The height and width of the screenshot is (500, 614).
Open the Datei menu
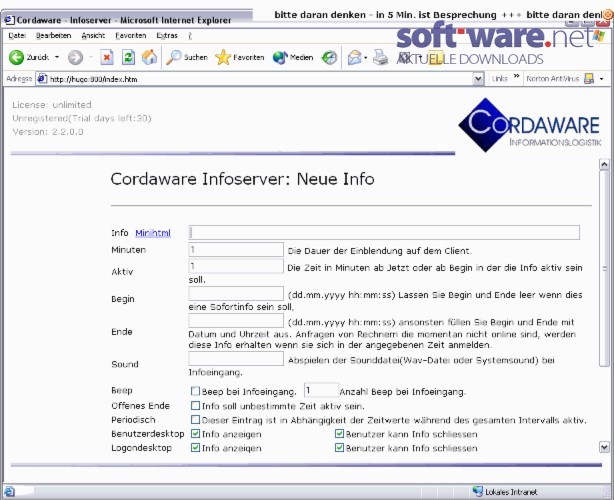point(17,36)
